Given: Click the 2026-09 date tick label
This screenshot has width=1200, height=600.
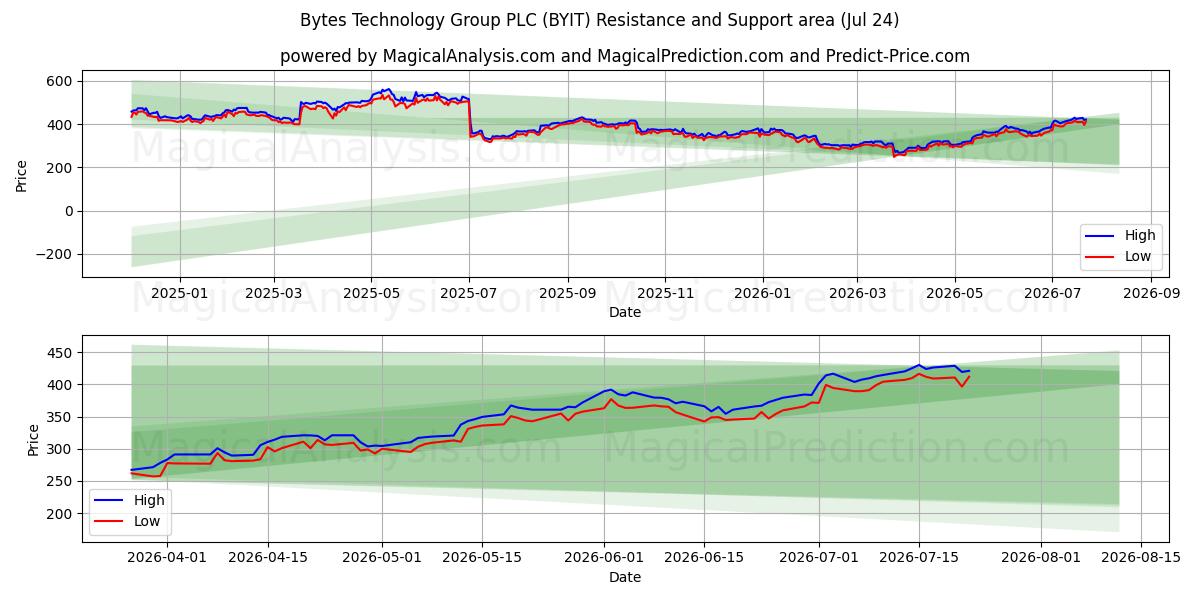Looking at the screenshot, I should pos(1150,293).
